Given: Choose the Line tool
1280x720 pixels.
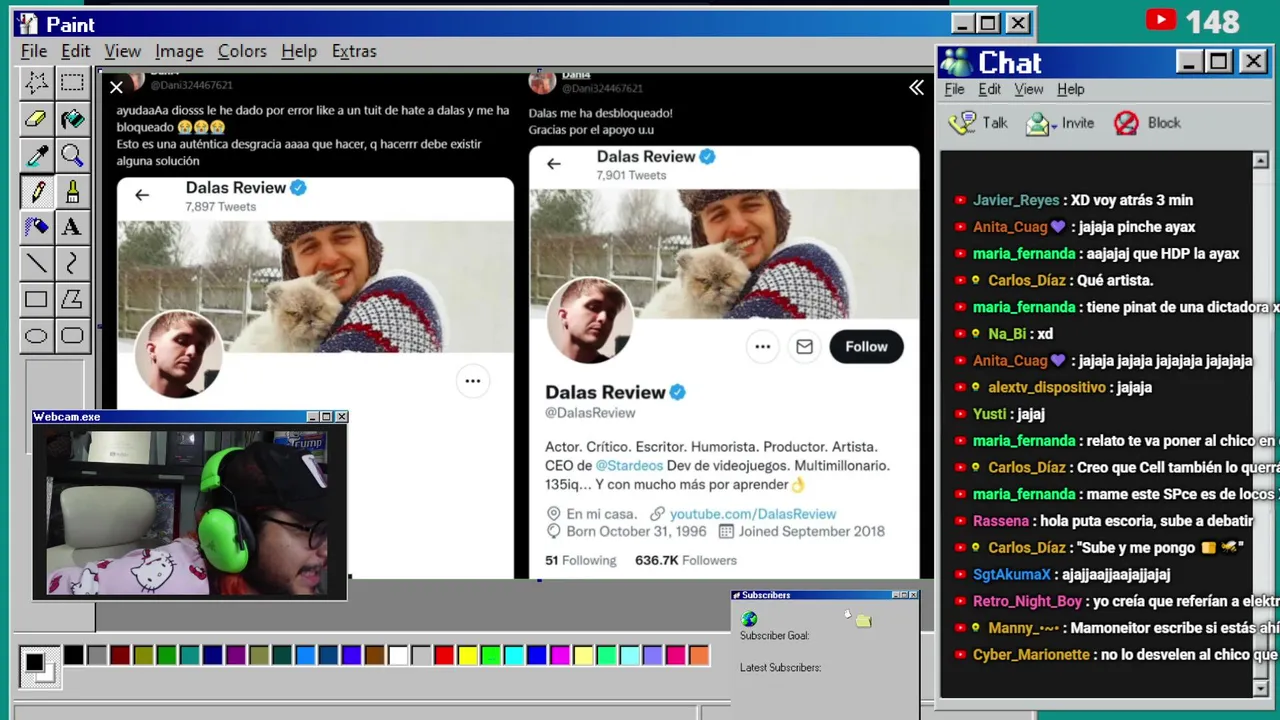Looking at the screenshot, I should tap(36, 263).
